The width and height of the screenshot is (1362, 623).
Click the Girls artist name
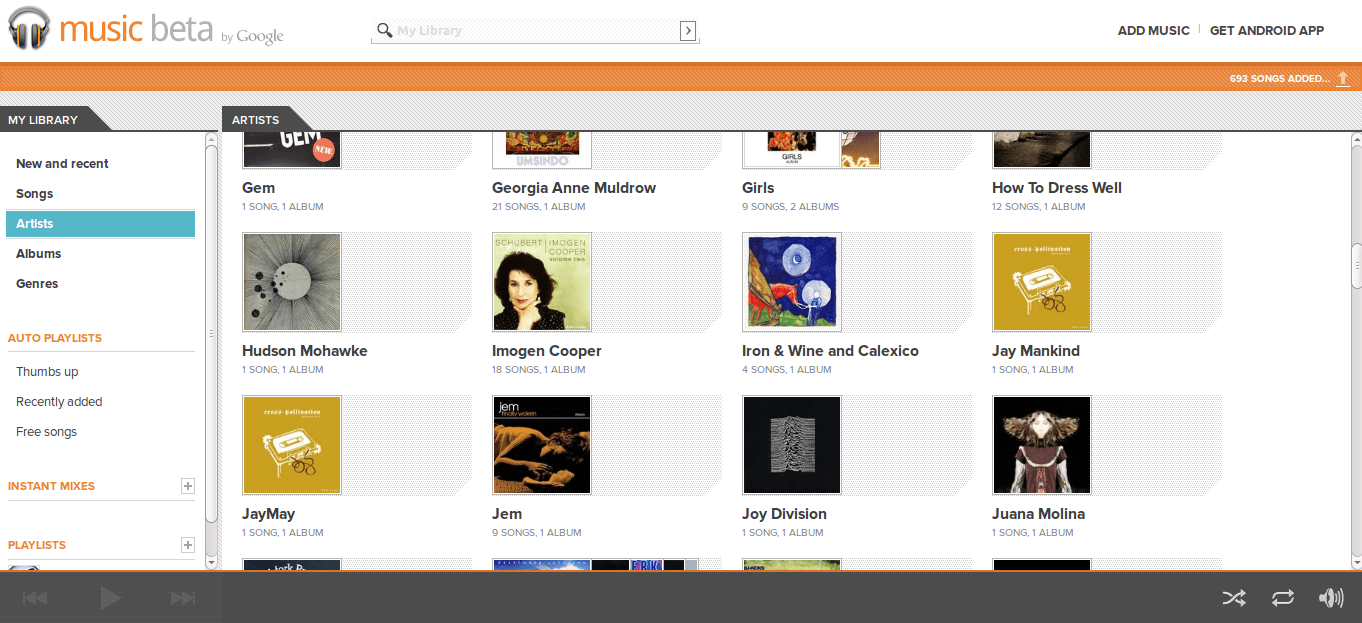[758, 188]
